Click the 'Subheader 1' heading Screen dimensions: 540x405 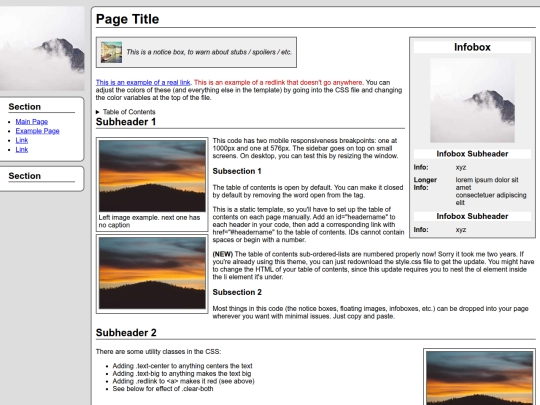pos(126,122)
